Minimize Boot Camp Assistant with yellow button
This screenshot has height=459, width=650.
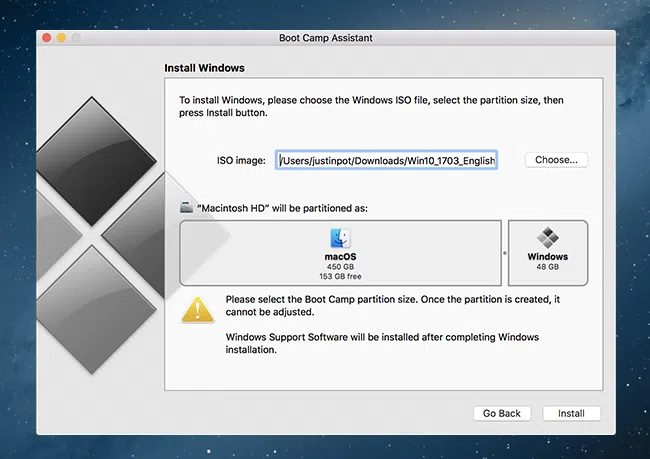(x=61, y=38)
